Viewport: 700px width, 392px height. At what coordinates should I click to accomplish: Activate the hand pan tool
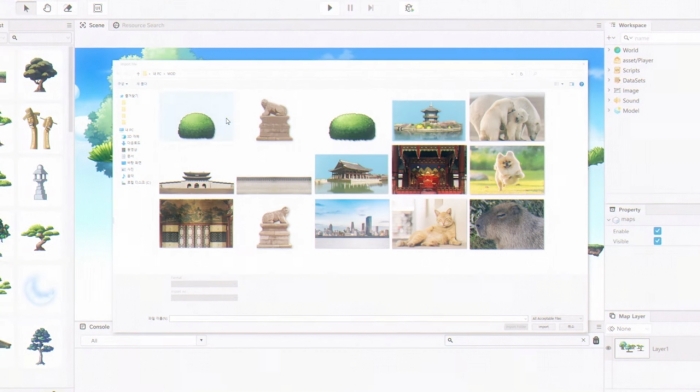47,8
